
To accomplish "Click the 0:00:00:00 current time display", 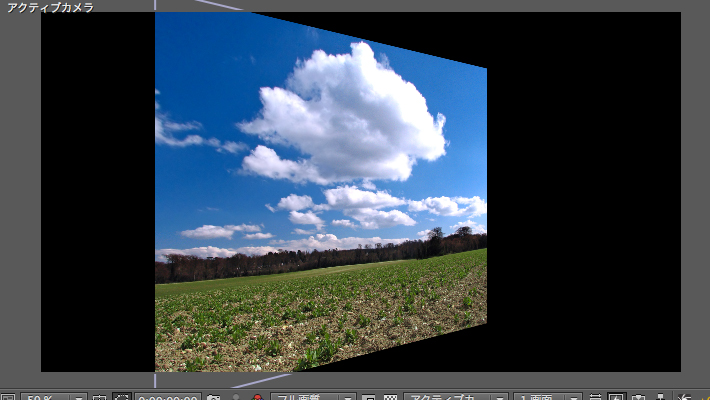I will point(166,397).
